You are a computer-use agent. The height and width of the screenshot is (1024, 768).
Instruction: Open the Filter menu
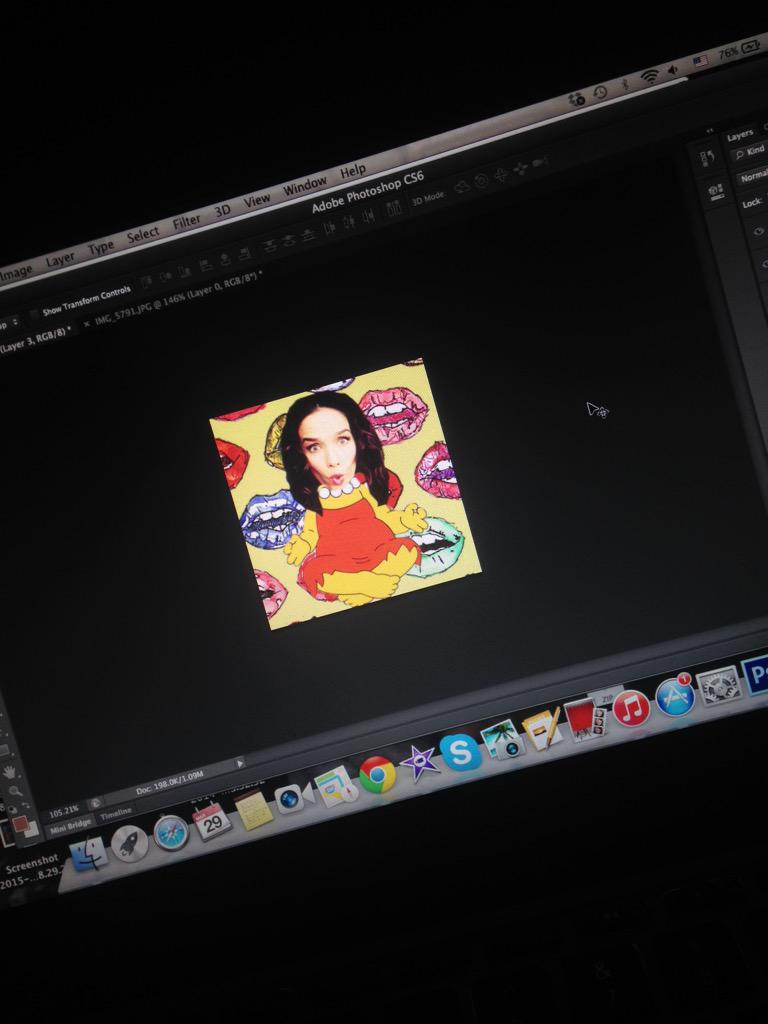(186, 222)
